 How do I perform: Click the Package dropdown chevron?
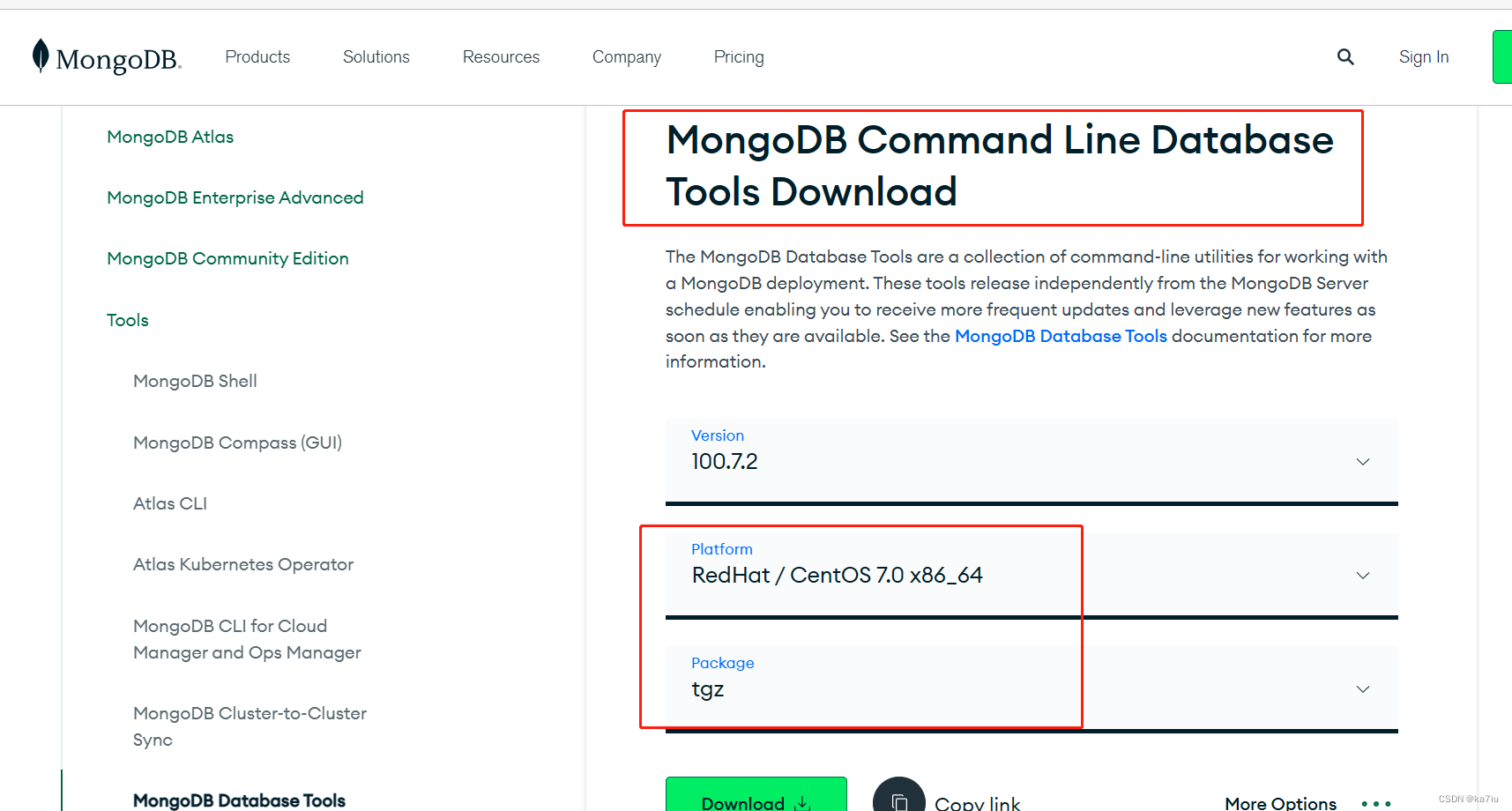click(1363, 688)
